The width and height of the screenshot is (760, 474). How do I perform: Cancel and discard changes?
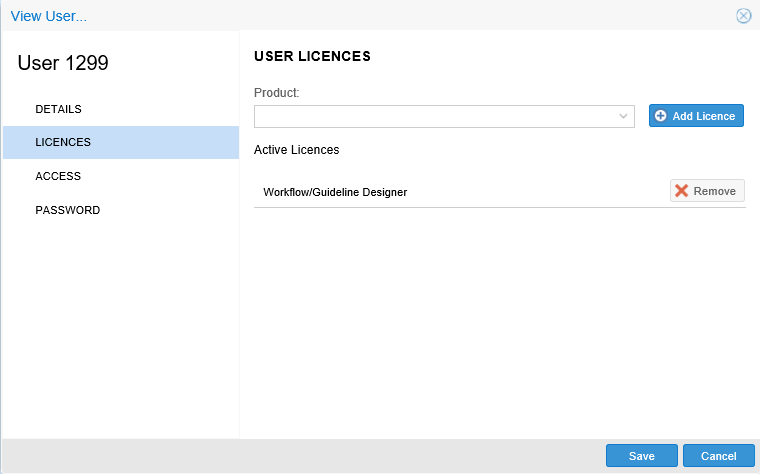tap(718, 456)
